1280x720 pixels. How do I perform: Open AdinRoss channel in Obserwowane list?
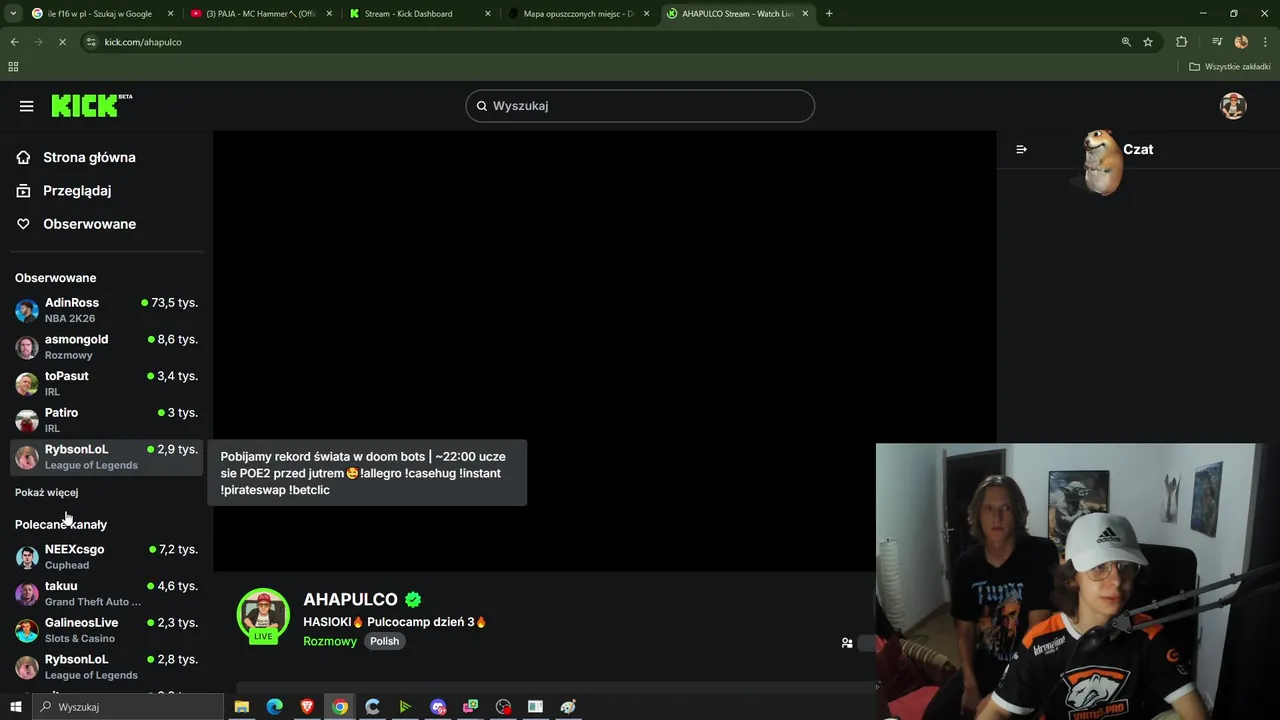(107, 310)
